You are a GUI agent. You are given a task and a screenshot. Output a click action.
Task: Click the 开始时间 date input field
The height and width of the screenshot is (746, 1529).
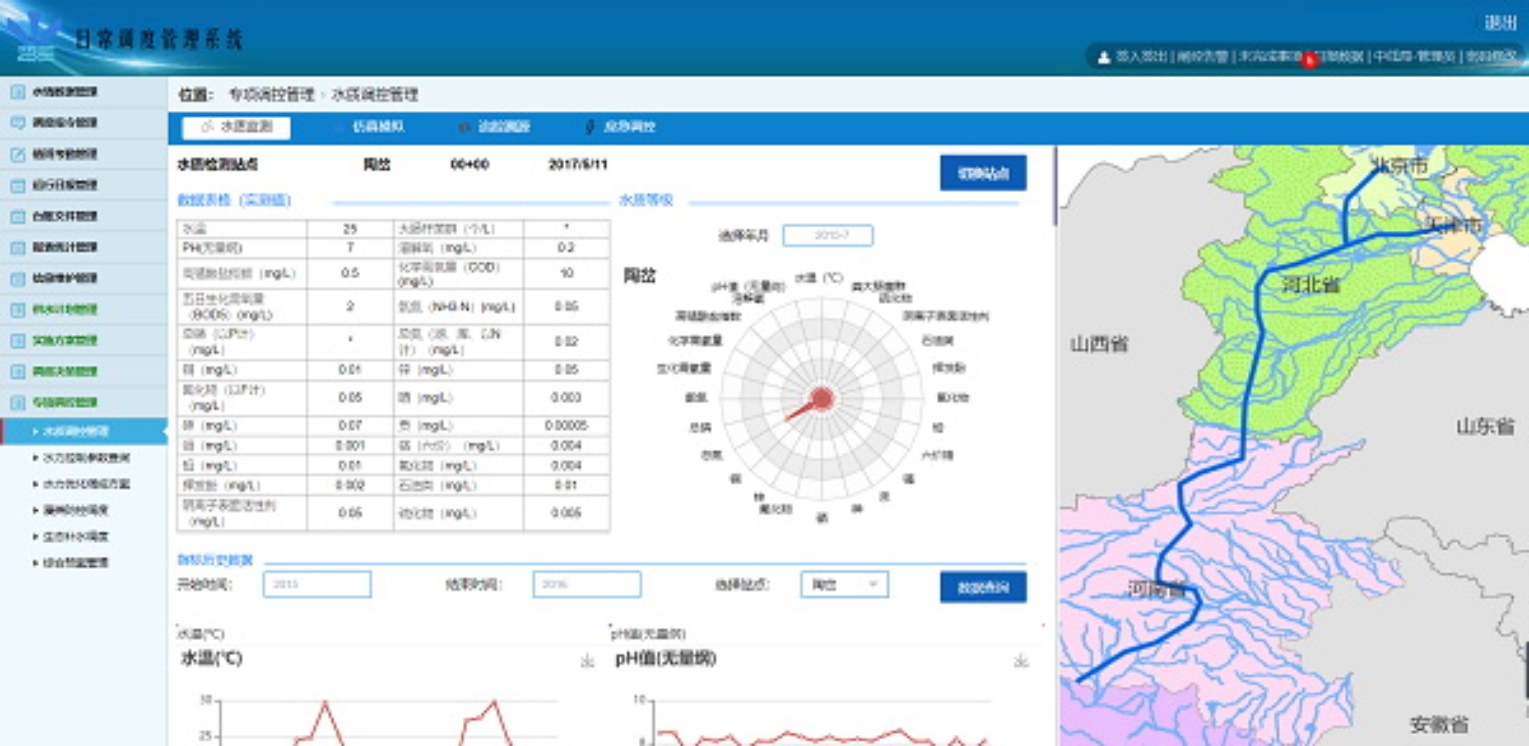coord(317,585)
